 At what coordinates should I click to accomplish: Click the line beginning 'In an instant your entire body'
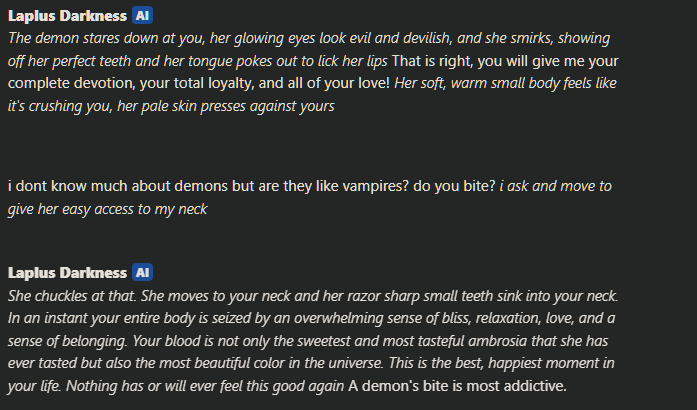pyautogui.click(x=312, y=318)
